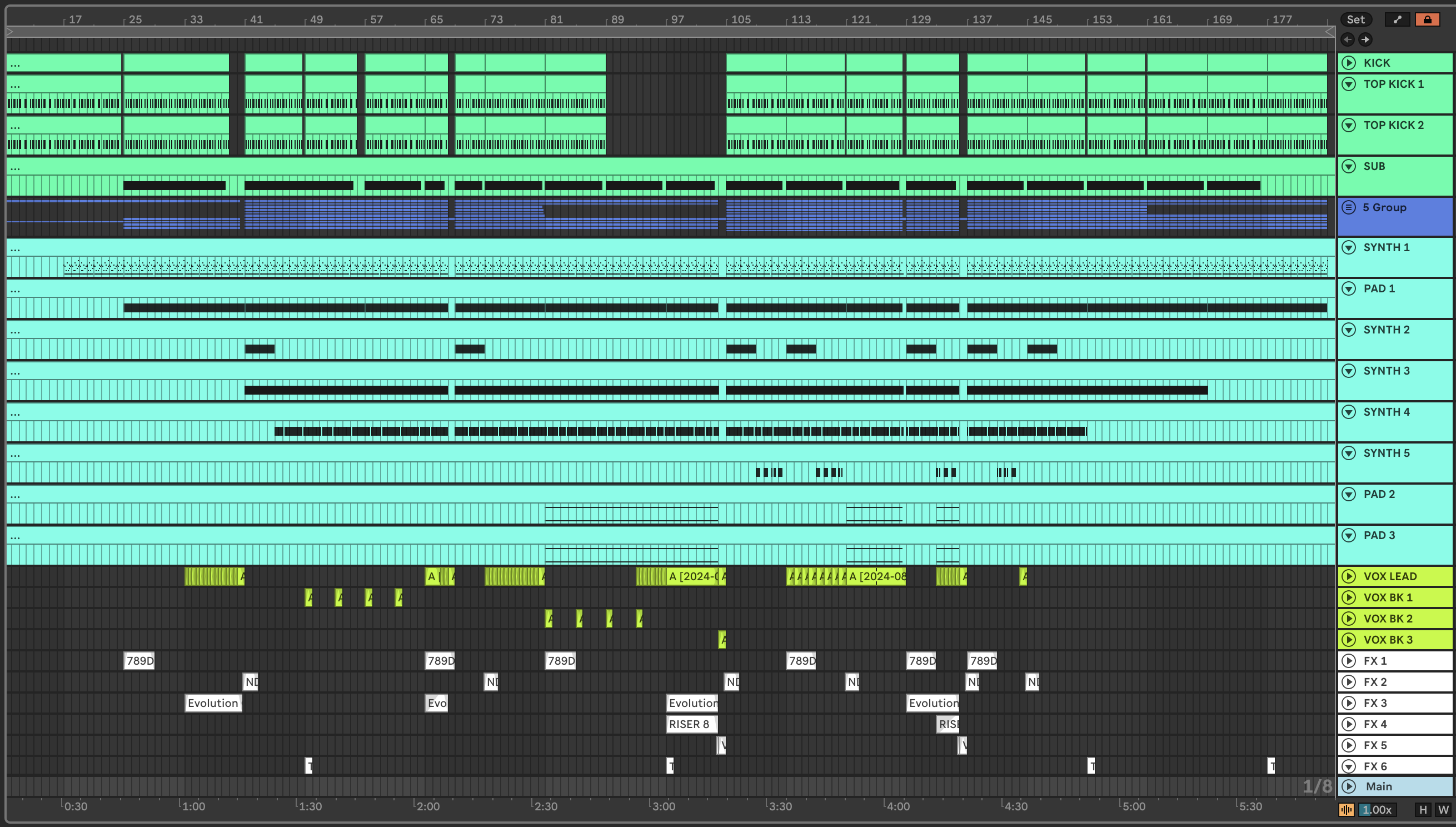Click bar 105 in the beat ruler
The height and width of the screenshot is (827, 1456).
click(x=740, y=19)
